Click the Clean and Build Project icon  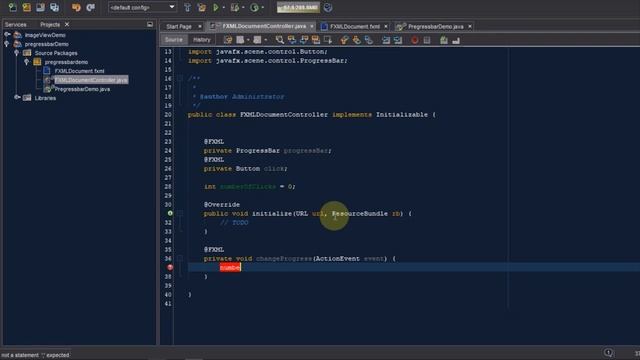[x=202, y=7]
